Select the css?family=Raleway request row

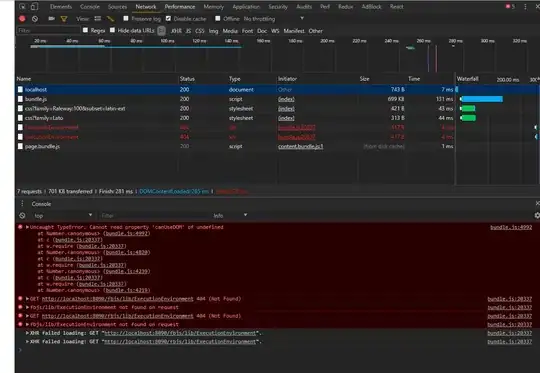[x=278, y=108]
